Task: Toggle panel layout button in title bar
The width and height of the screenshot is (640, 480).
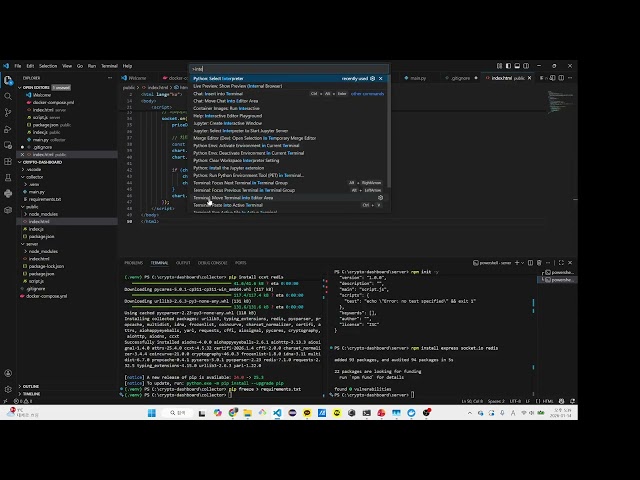Action: pyautogui.click(x=517, y=66)
